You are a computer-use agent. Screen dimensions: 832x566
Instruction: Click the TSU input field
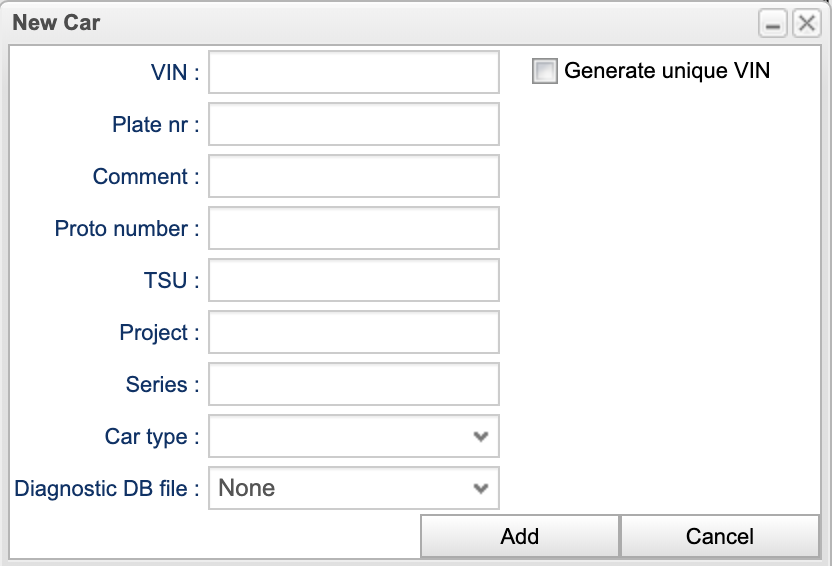pos(354,280)
